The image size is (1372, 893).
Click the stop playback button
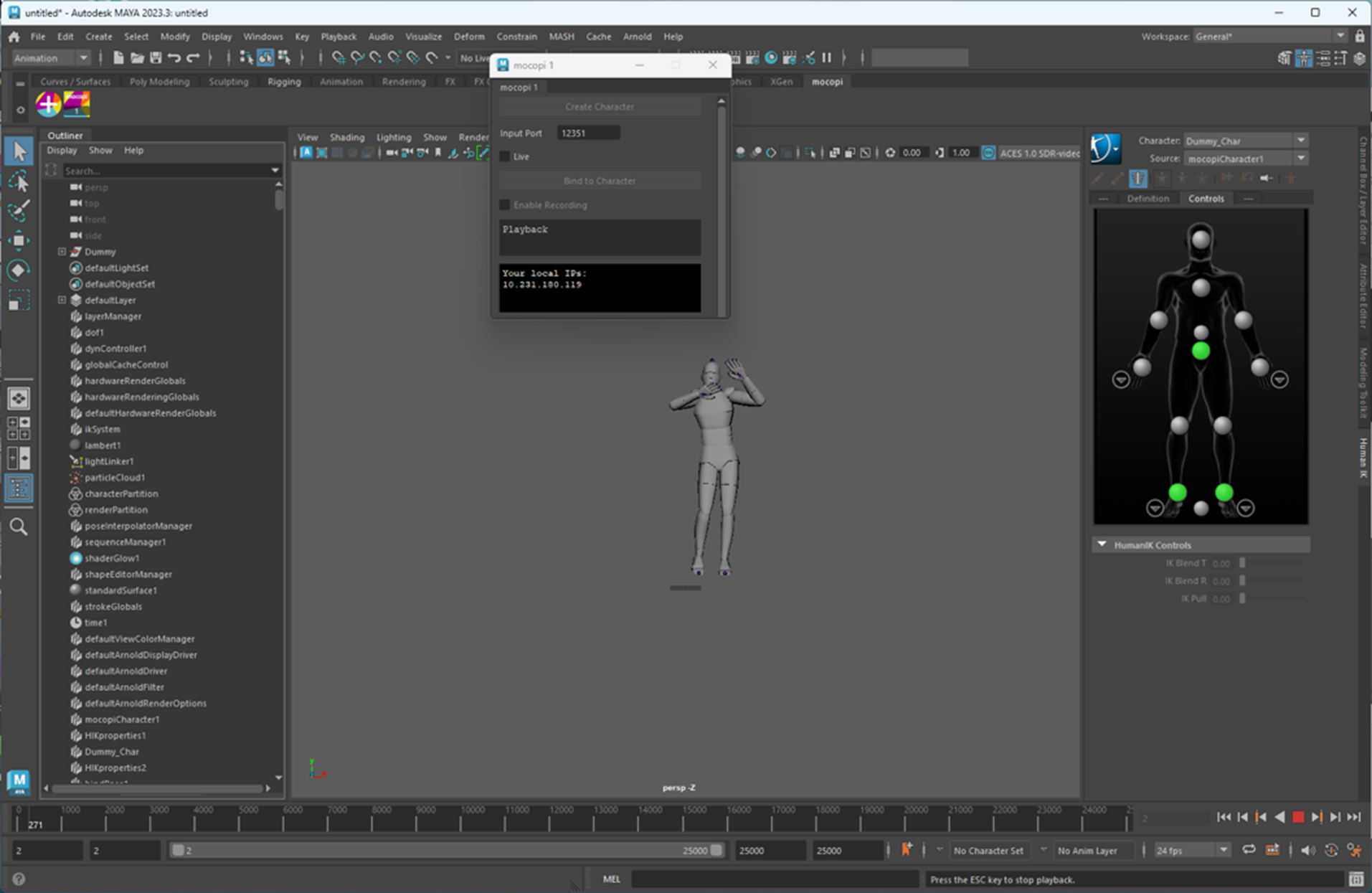(x=1297, y=817)
